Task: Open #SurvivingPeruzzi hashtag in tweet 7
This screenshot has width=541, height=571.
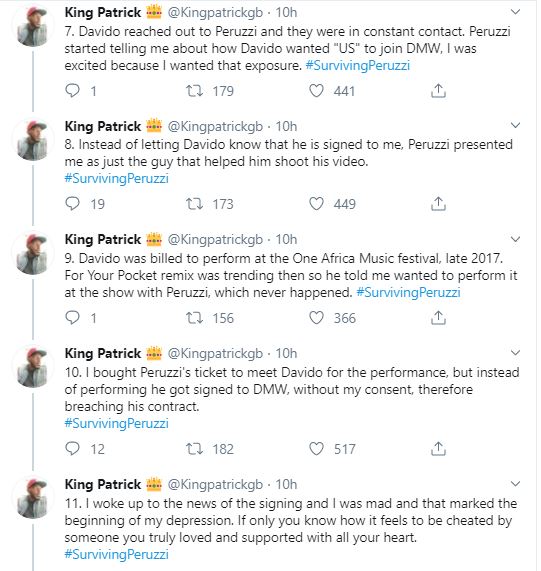Action: 358,66
